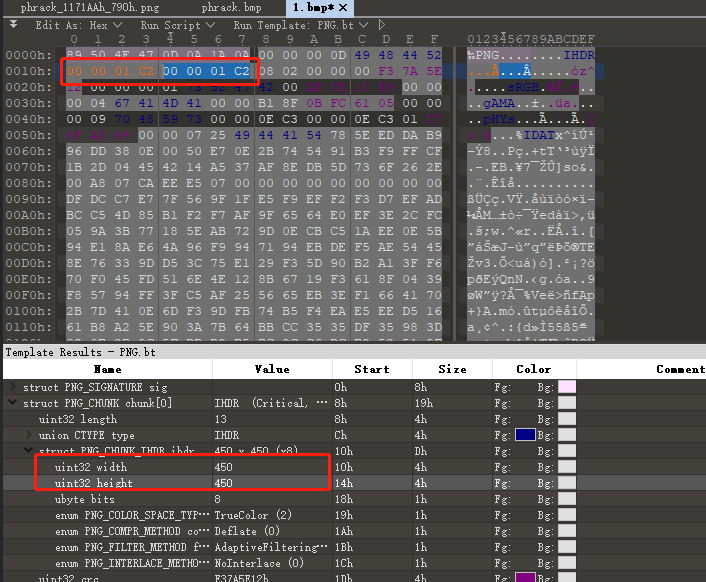Open Run Template: PNG.bt dropdown

pos(300,25)
